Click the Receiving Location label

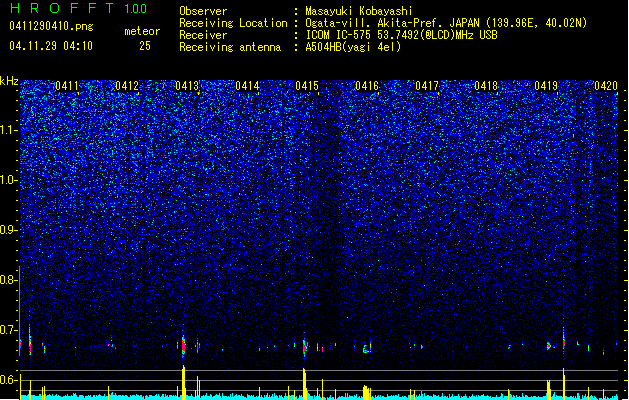click(233, 23)
